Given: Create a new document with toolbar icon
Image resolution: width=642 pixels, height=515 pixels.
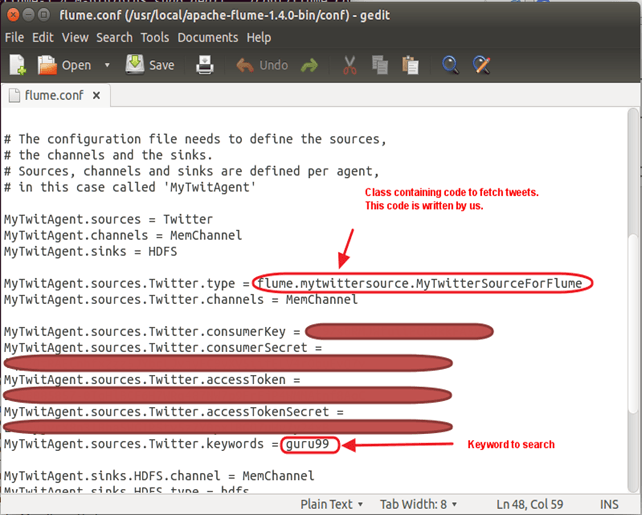Looking at the screenshot, I should (17, 65).
